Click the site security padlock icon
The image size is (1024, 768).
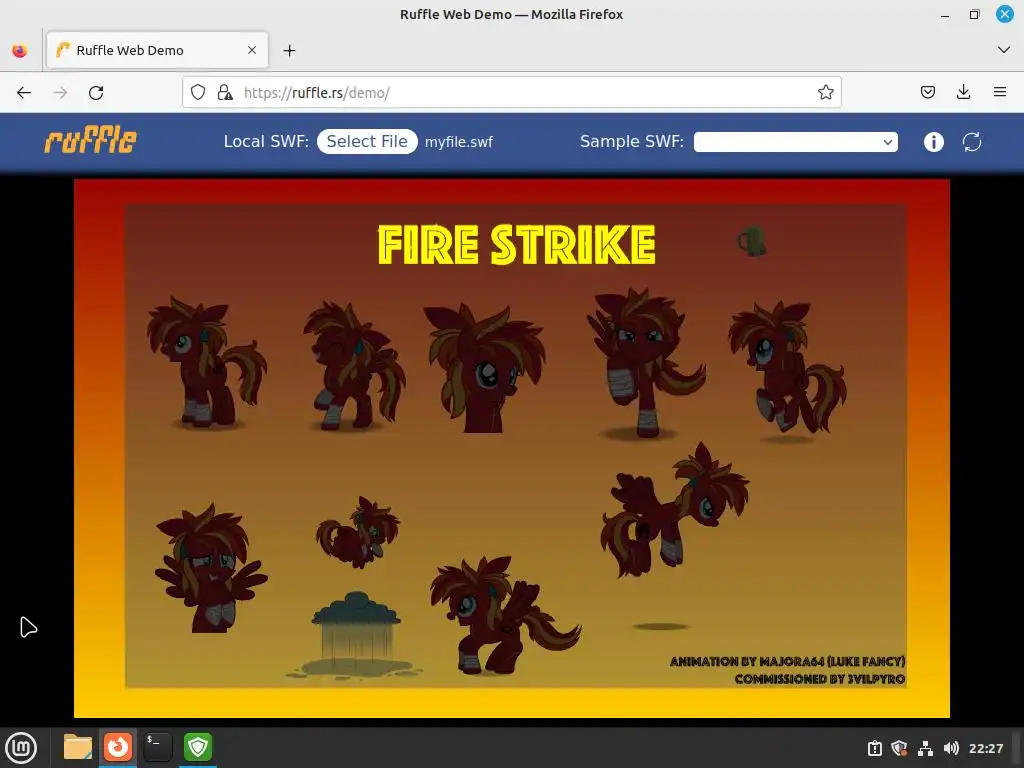pyautogui.click(x=225, y=92)
